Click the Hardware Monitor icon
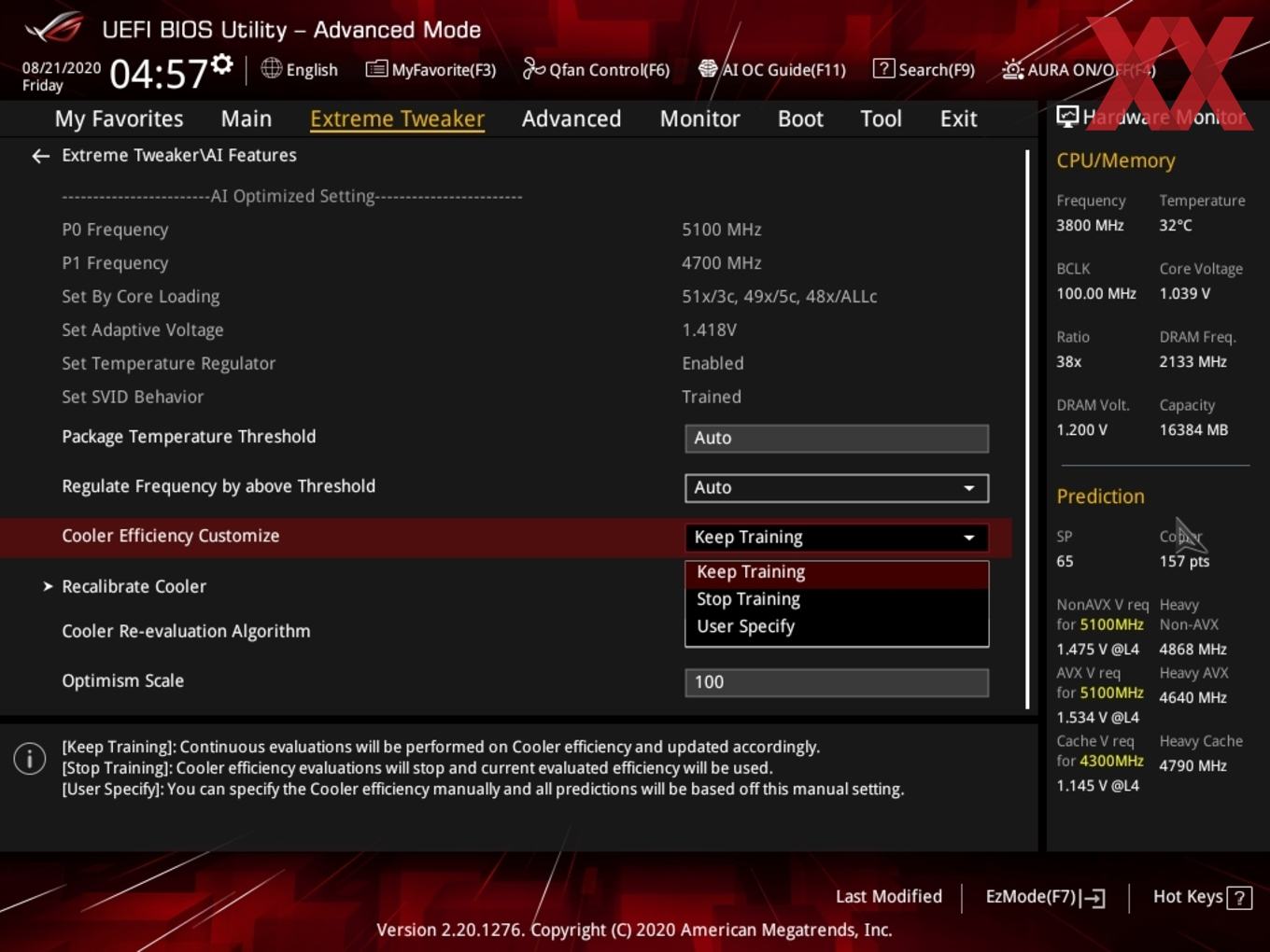The width and height of the screenshot is (1270, 952). (1067, 116)
